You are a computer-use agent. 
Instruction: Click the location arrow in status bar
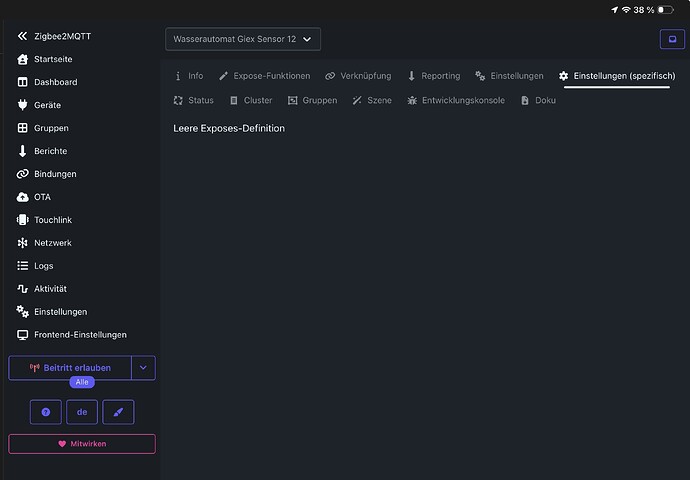[x=615, y=10]
